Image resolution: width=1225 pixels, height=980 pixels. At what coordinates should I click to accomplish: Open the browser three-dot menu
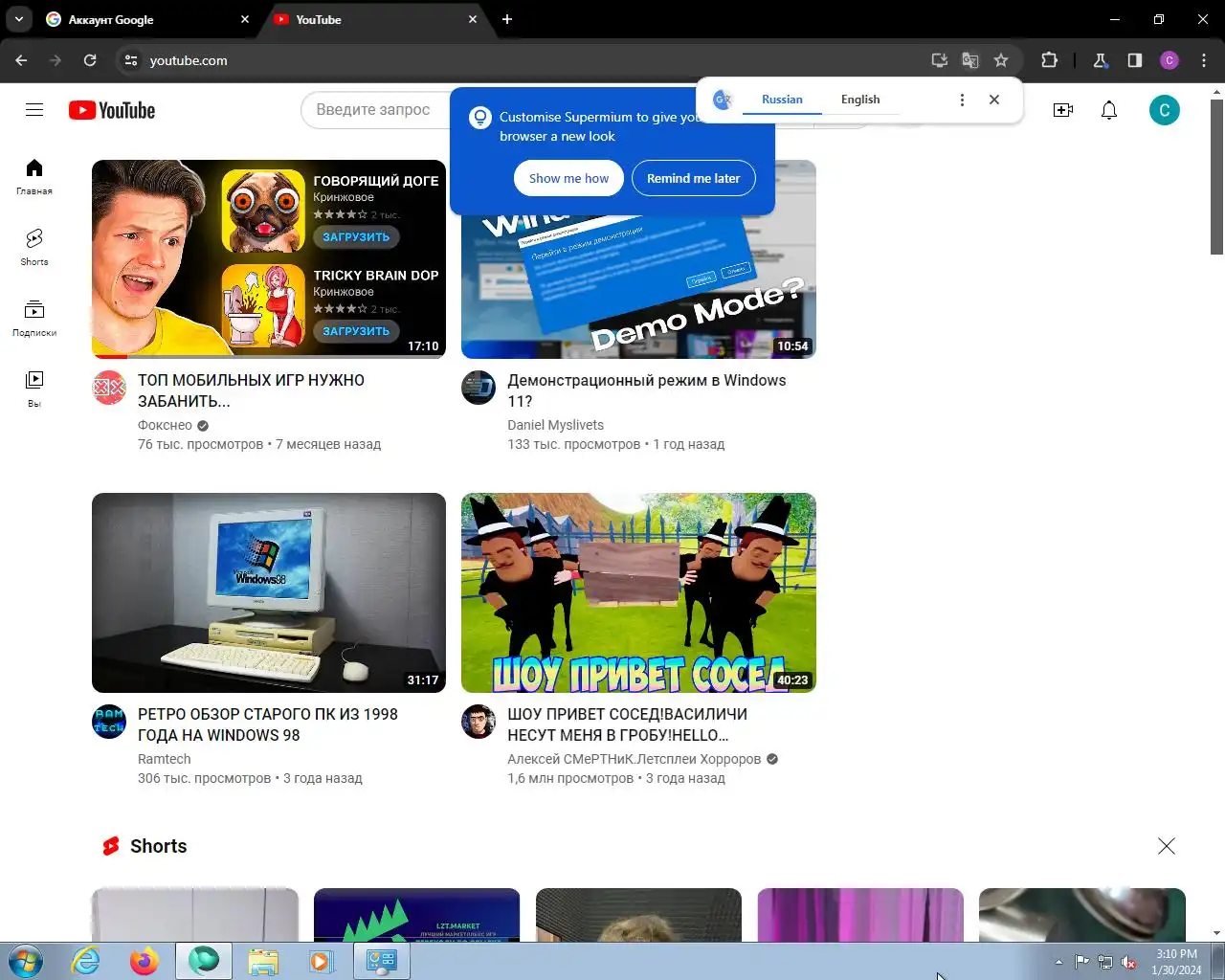click(1204, 60)
